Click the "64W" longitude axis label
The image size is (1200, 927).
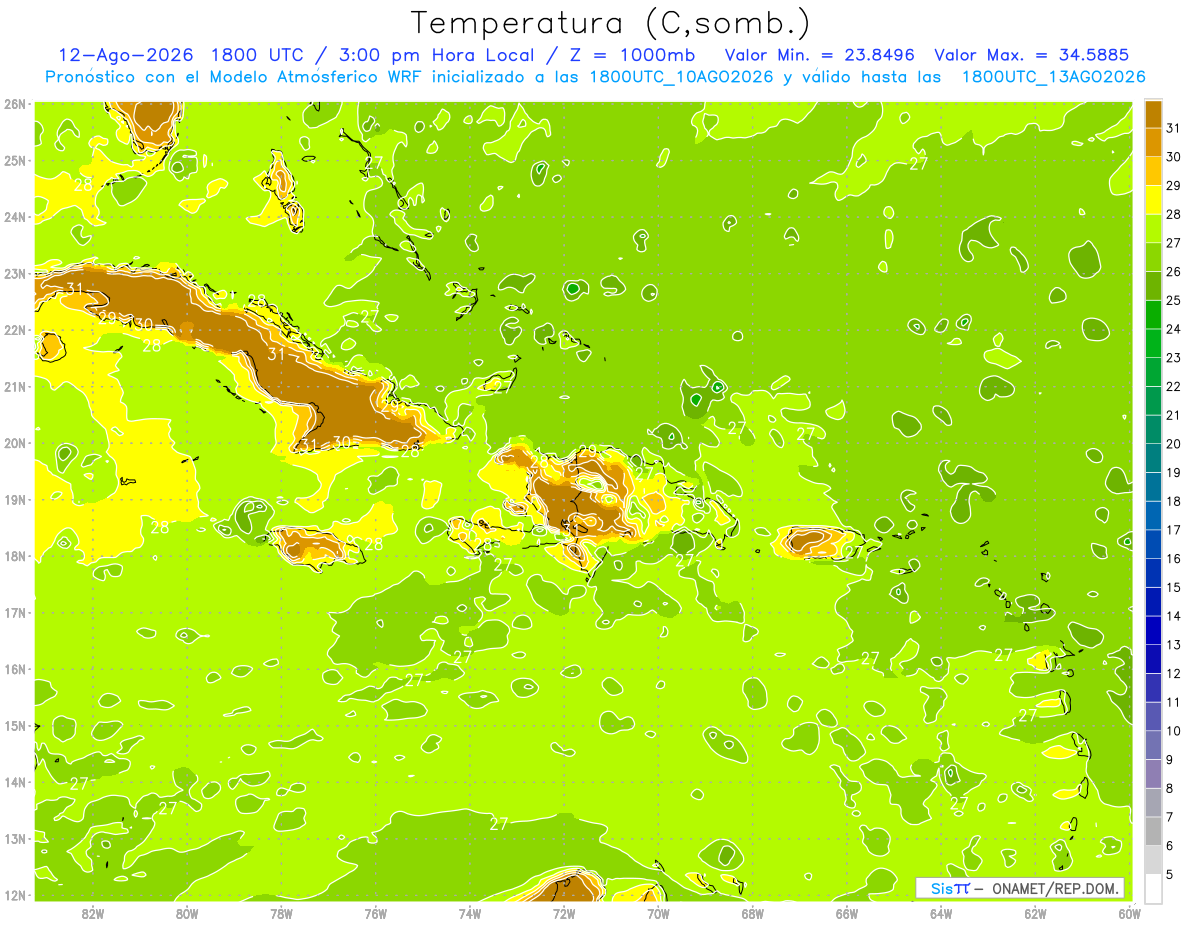(x=941, y=913)
